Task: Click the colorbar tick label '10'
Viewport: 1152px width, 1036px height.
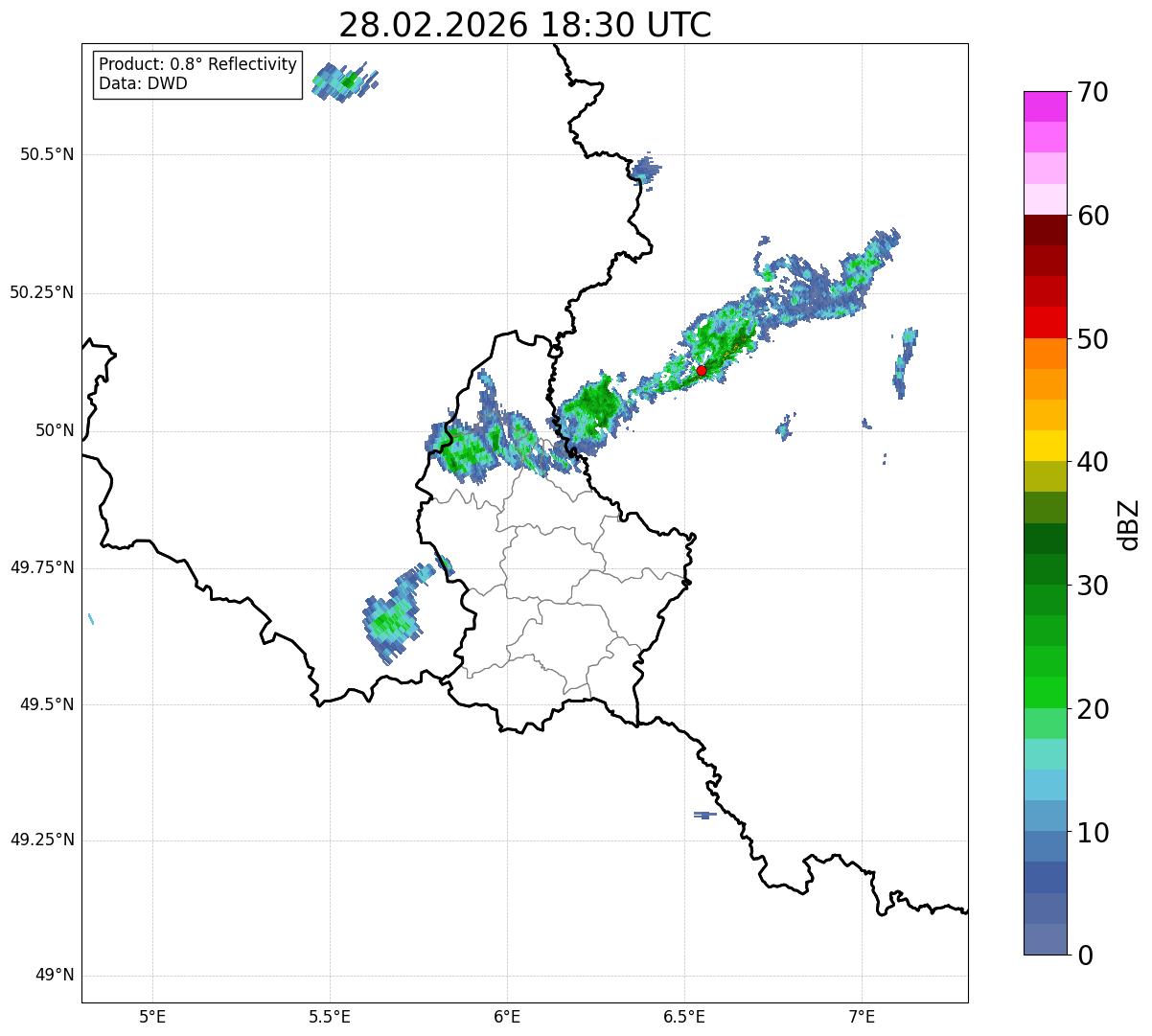Action: tap(1093, 832)
